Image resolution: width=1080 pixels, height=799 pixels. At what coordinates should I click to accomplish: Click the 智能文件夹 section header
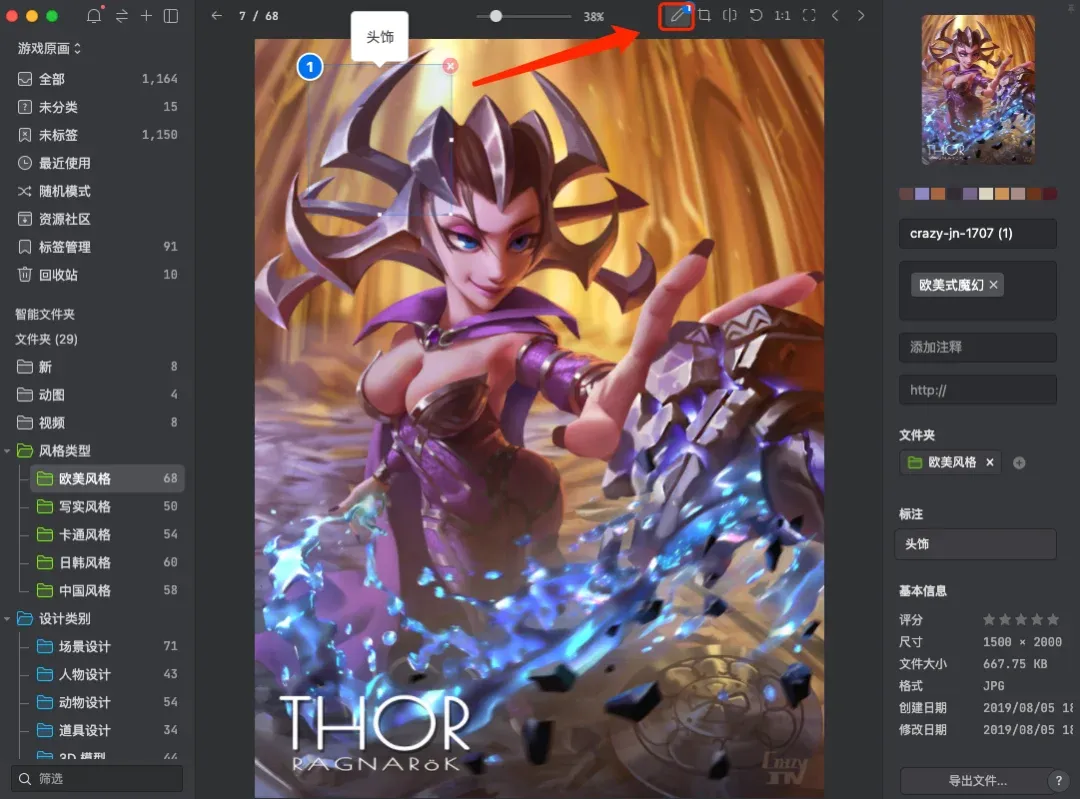tap(45, 315)
